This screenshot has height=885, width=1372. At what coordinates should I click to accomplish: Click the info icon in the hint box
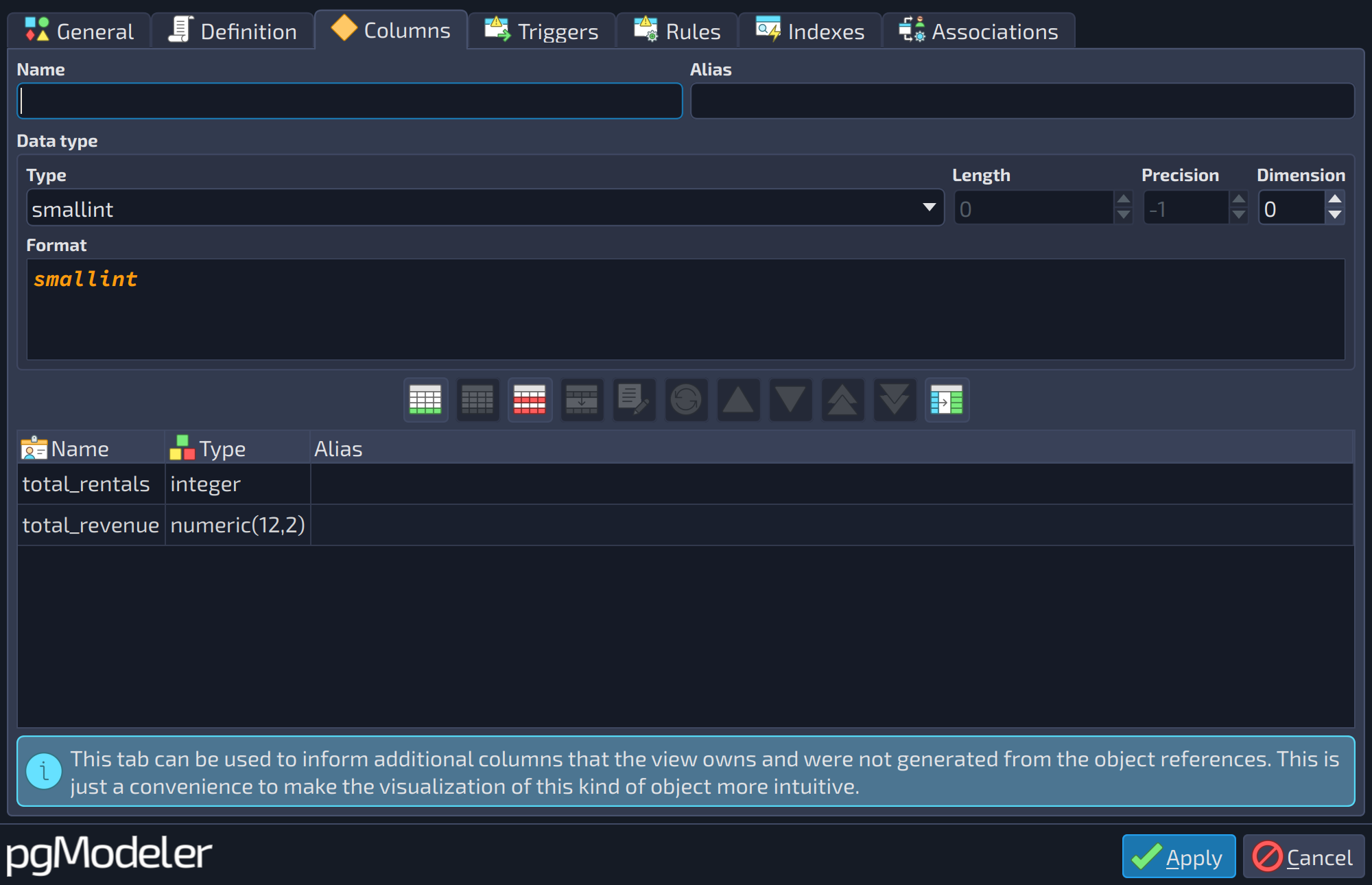click(x=44, y=771)
